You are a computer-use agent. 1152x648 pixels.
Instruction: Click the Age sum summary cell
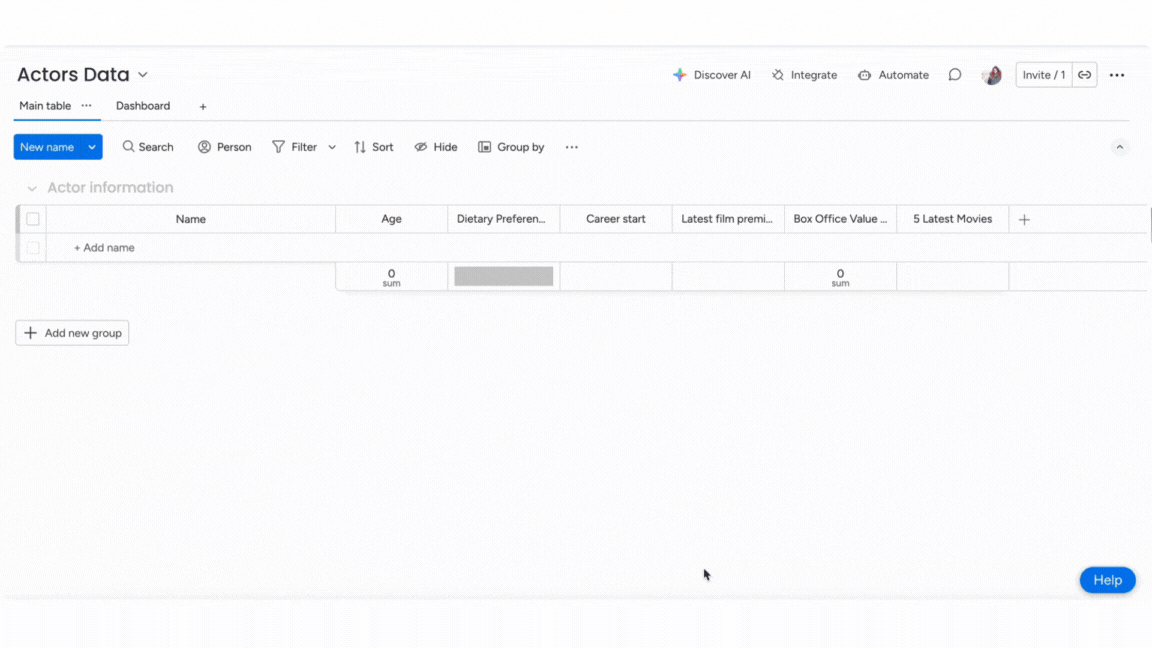392,277
